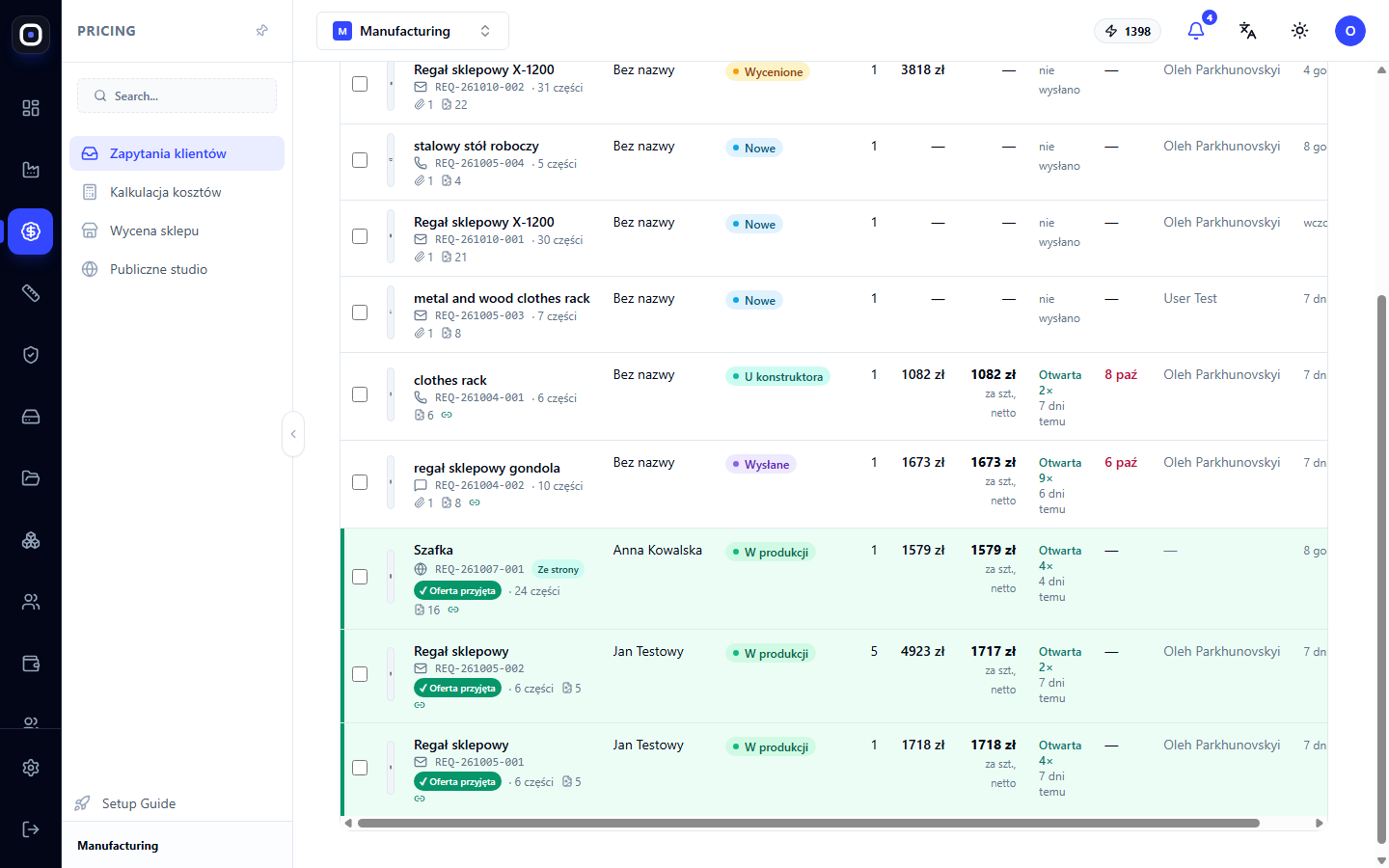Open the wallet icon in sidebar
Viewport: 1389px width, 868px height.
pyautogui.click(x=31, y=664)
